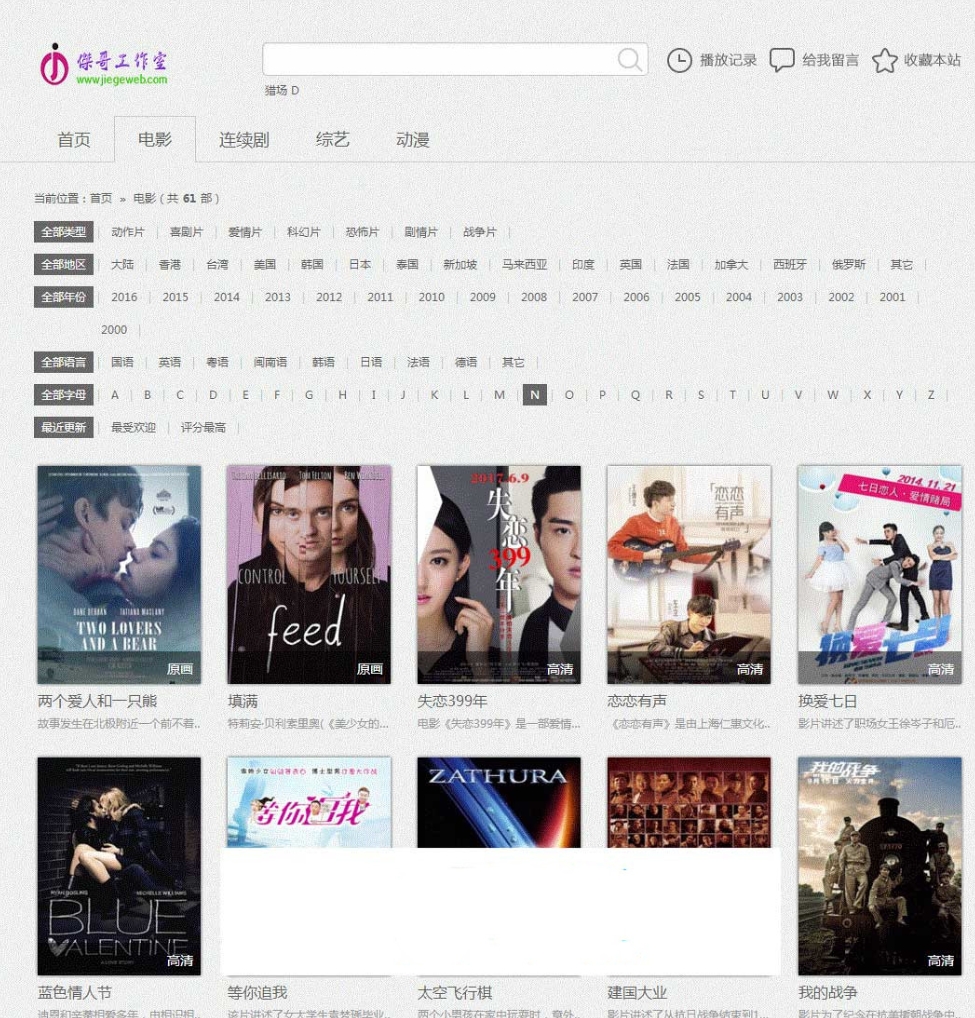Click the 等你追我 title link
This screenshot has width=975, height=1018.
[257, 993]
